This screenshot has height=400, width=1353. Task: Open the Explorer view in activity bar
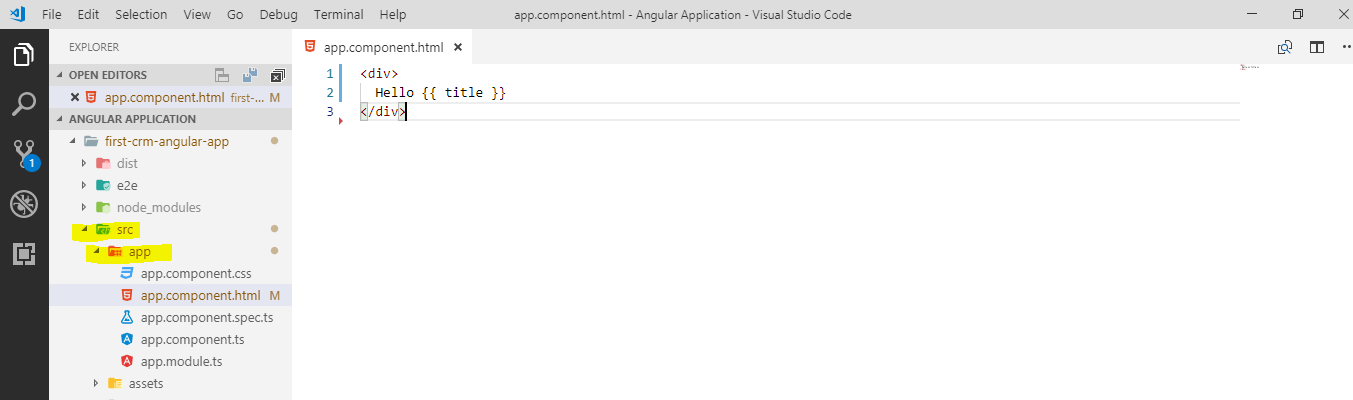click(x=24, y=55)
